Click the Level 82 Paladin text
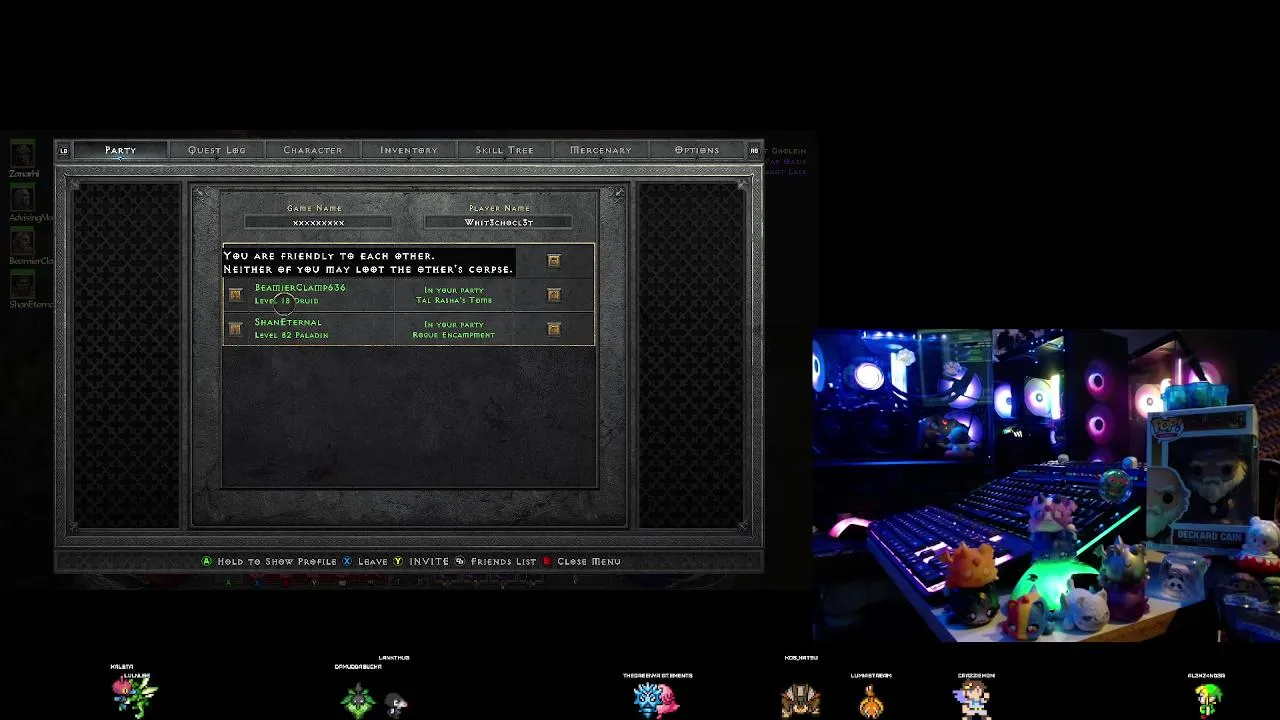 tap(291, 335)
